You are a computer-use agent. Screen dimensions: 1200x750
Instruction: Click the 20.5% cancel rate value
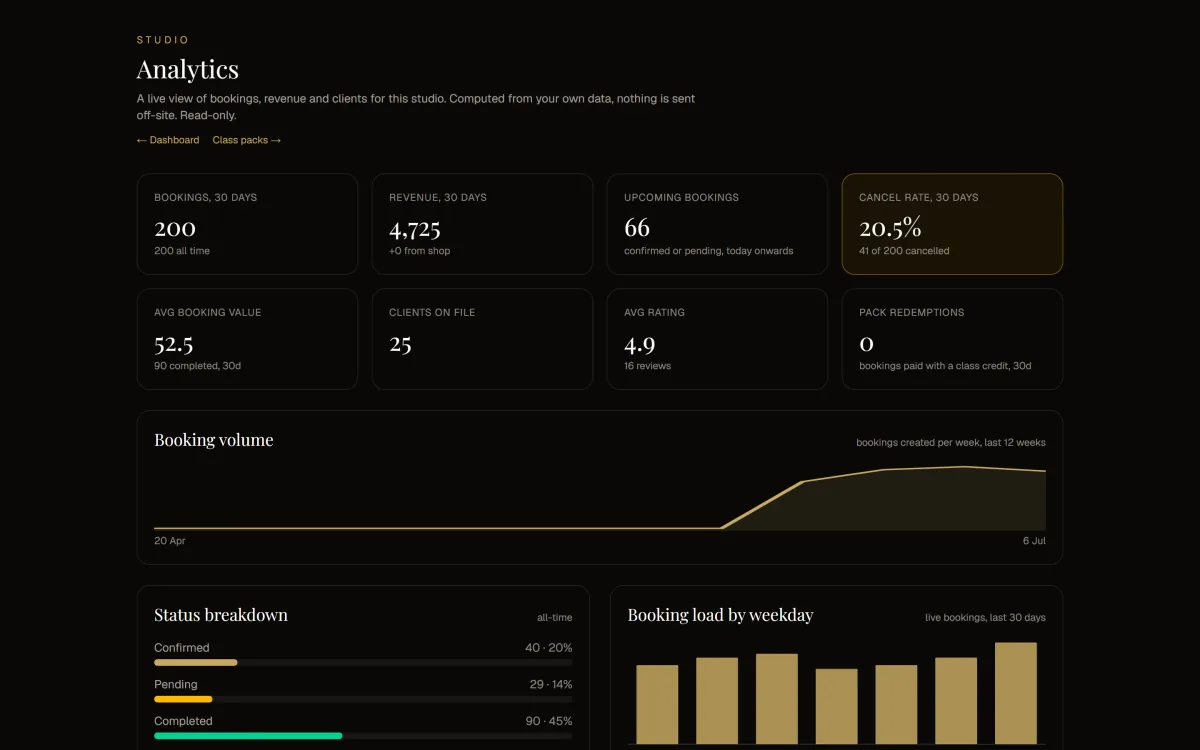(x=890, y=228)
